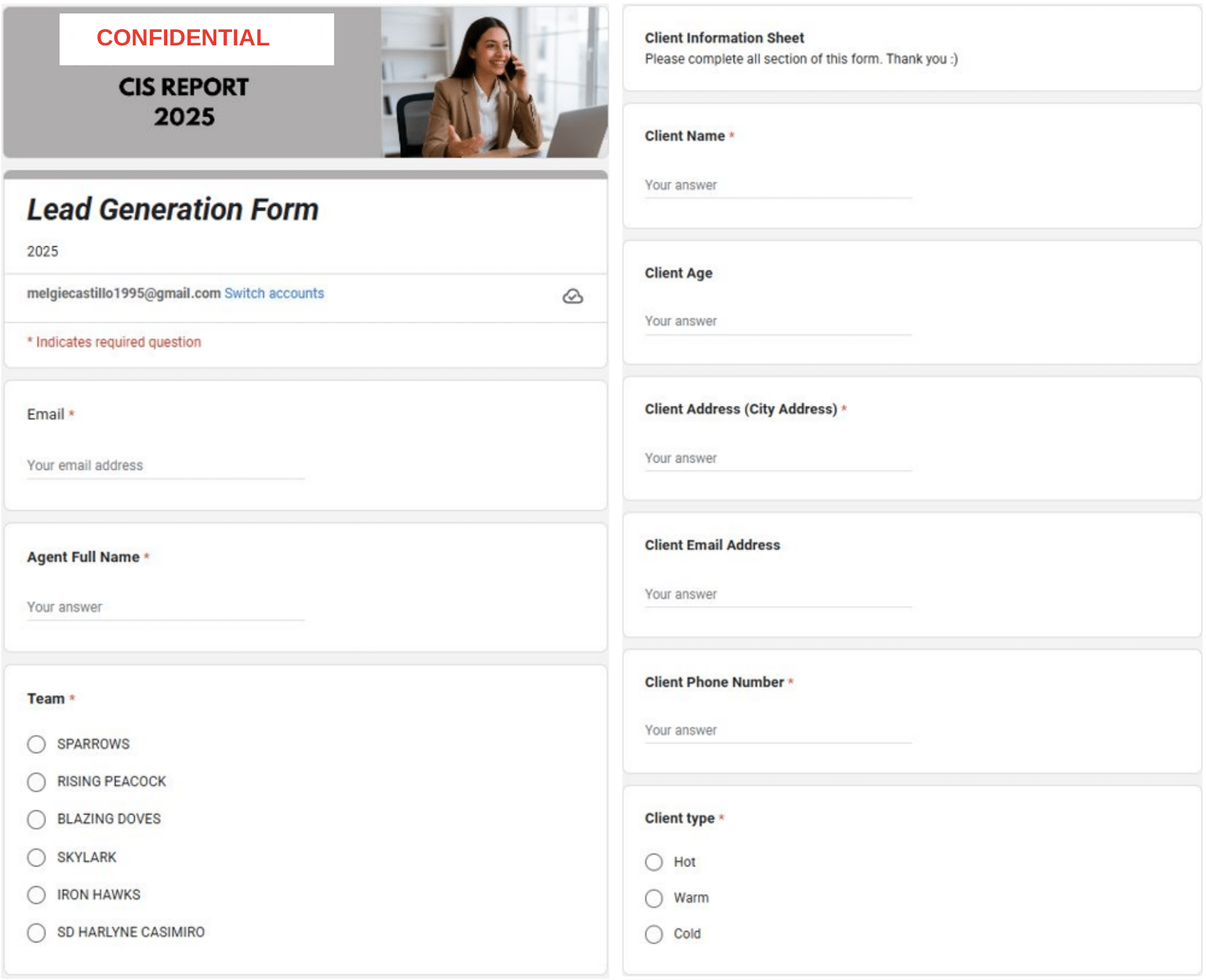Click the Client Name answer field
The height and width of the screenshot is (980, 1206).
778,185
